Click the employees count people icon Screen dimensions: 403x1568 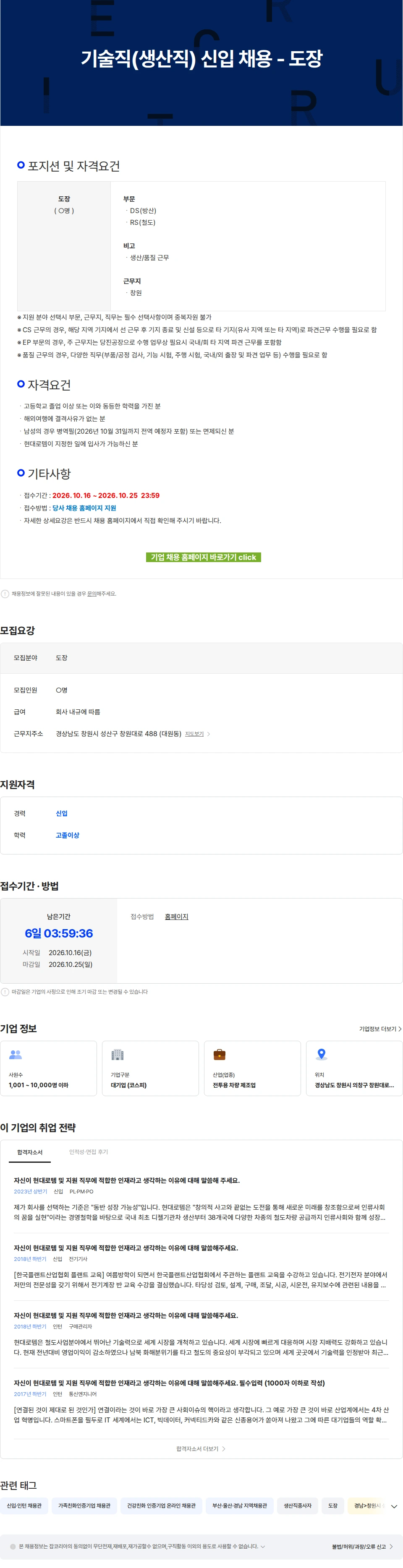click(15, 1054)
